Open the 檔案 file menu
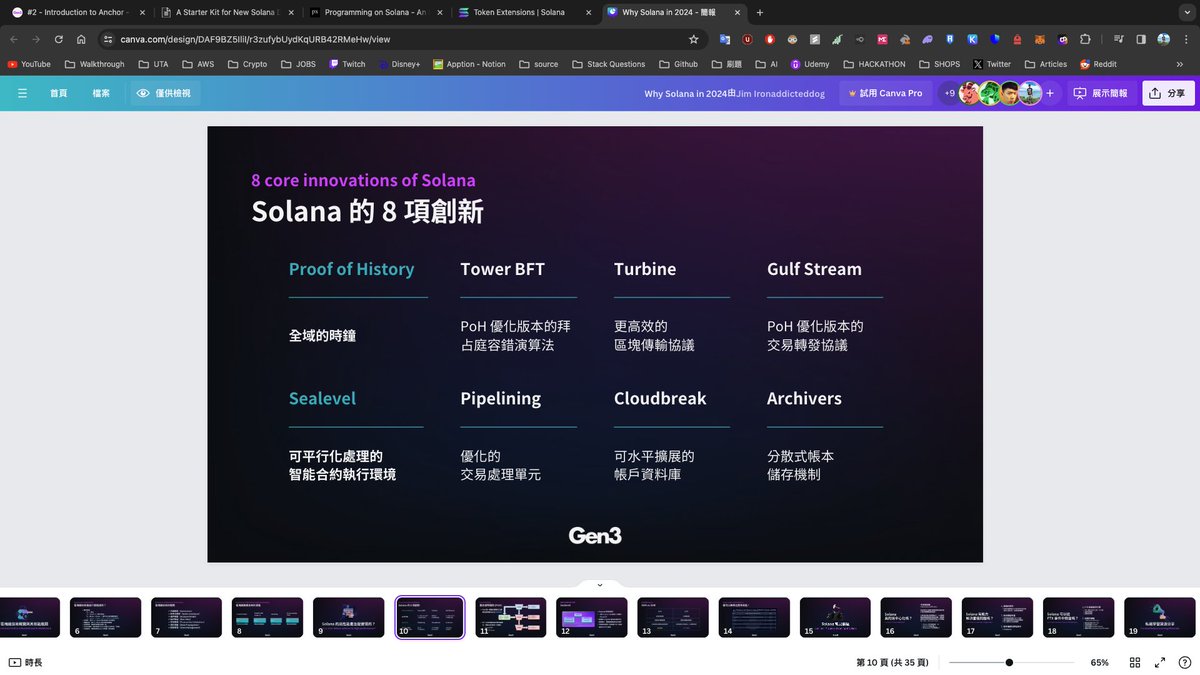This screenshot has height=675, width=1200. pyautogui.click(x=101, y=93)
